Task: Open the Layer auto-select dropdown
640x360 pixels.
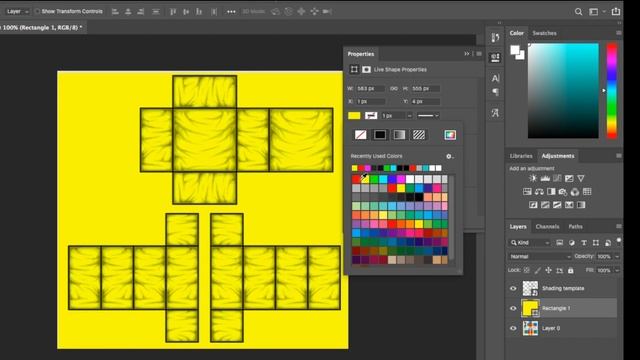Action: (17, 11)
